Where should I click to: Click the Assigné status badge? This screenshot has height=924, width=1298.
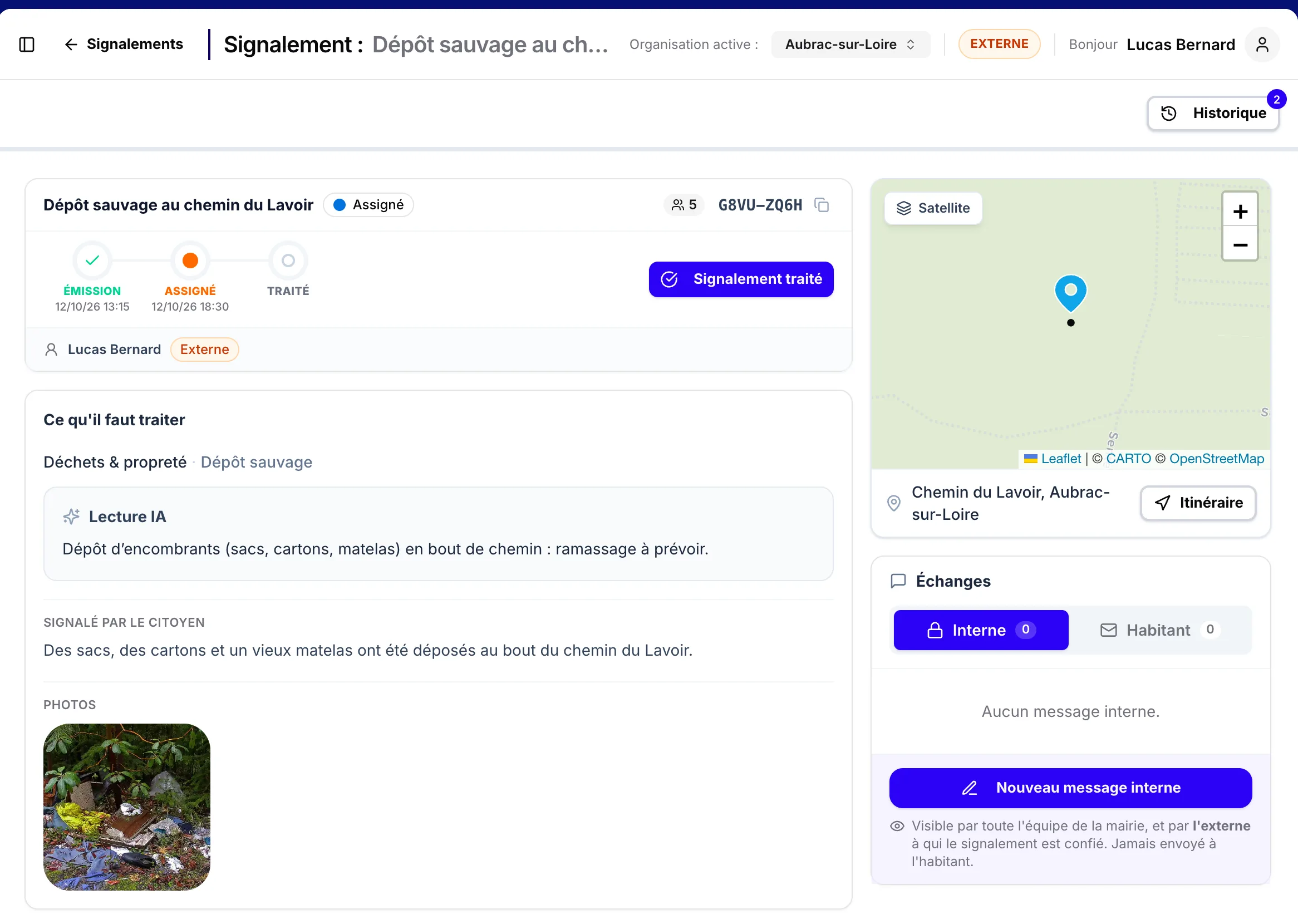[368, 205]
